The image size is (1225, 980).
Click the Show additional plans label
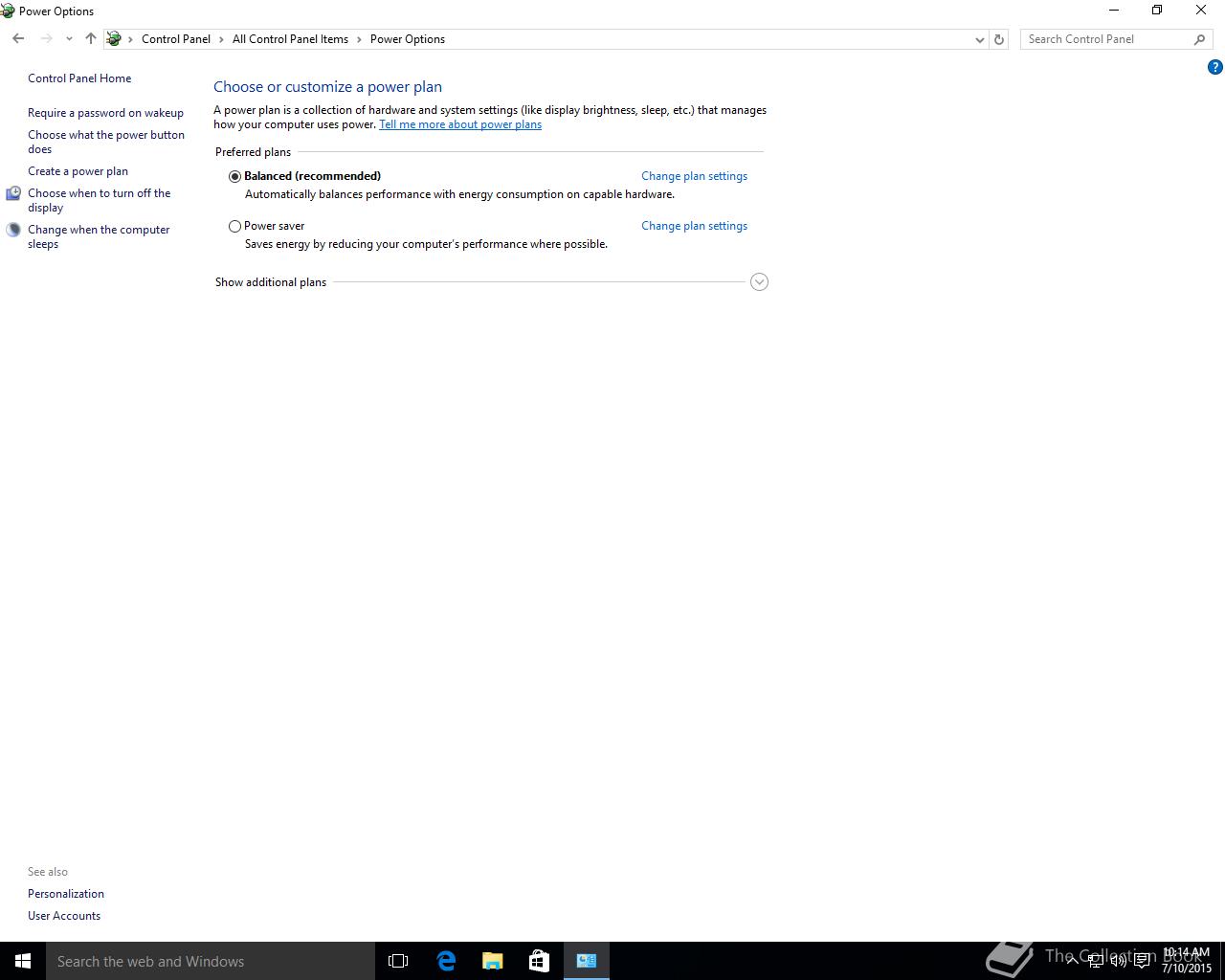pyautogui.click(x=271, y=282)
